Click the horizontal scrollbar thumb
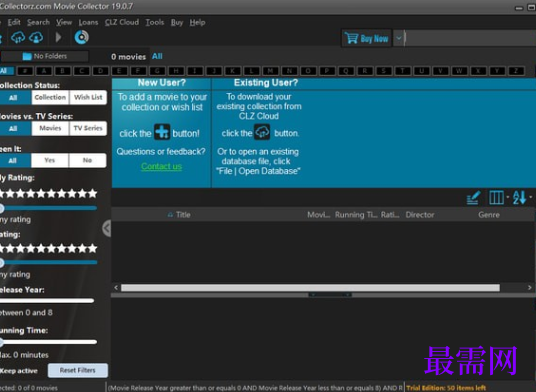The width and height of the screenshot is (536, 392). point(310,288)
